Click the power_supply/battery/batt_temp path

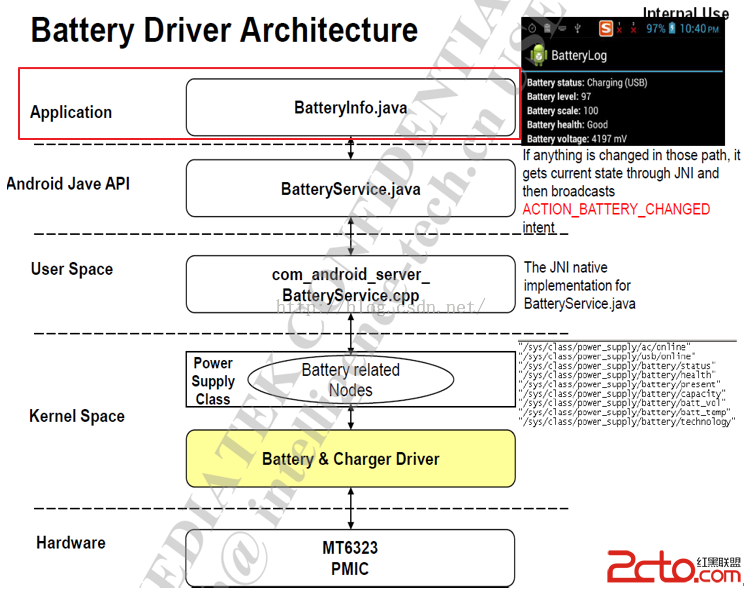[x=623, y=412]
